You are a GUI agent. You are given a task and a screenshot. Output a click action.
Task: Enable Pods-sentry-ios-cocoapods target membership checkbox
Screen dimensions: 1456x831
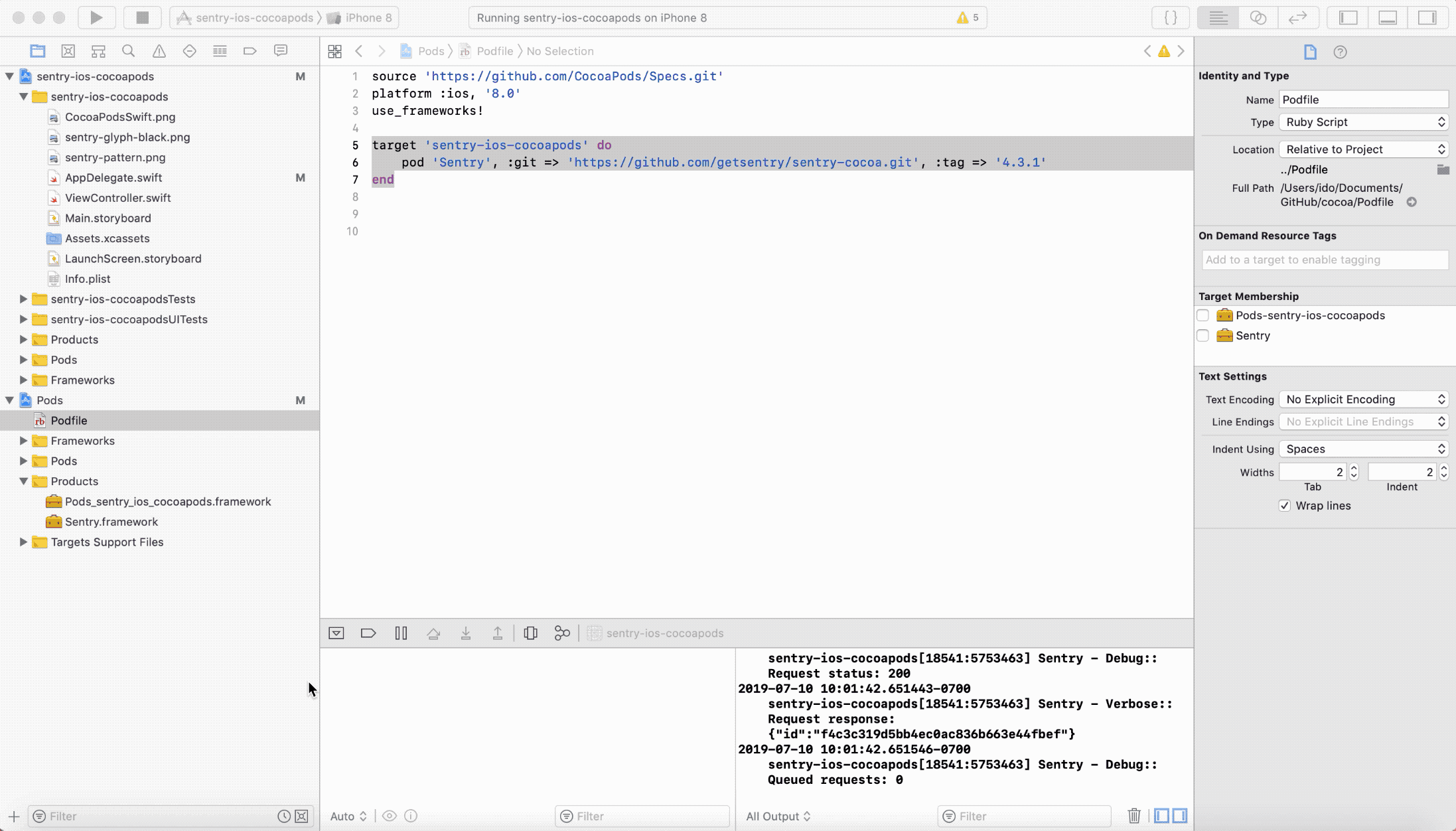(1202, 315)
